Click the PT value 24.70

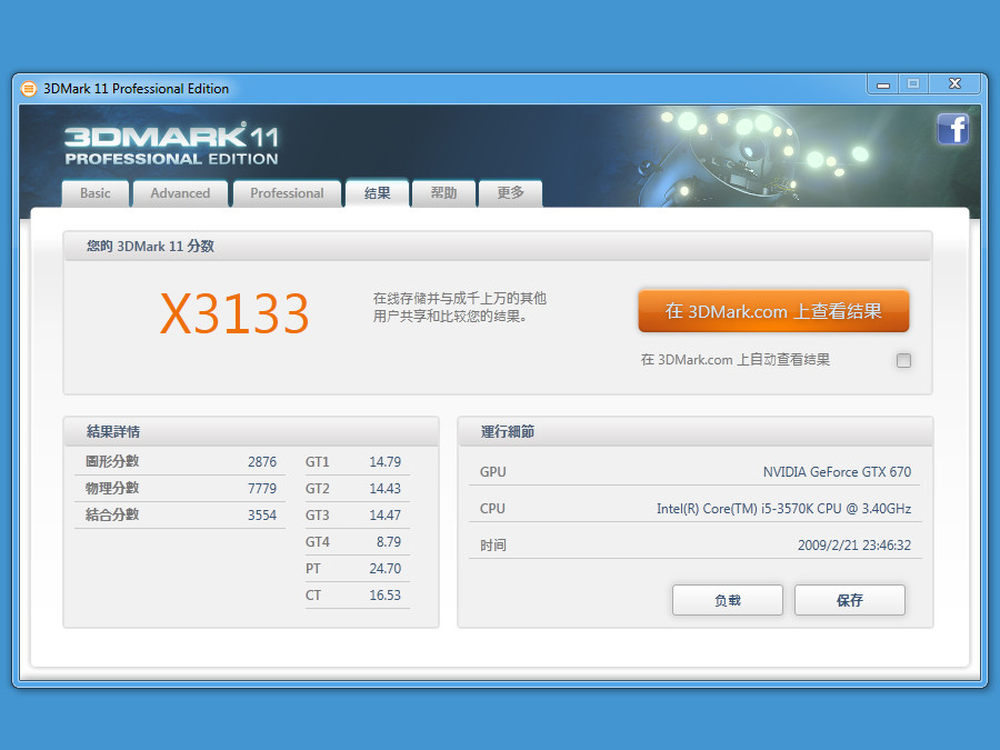point(385,568)
